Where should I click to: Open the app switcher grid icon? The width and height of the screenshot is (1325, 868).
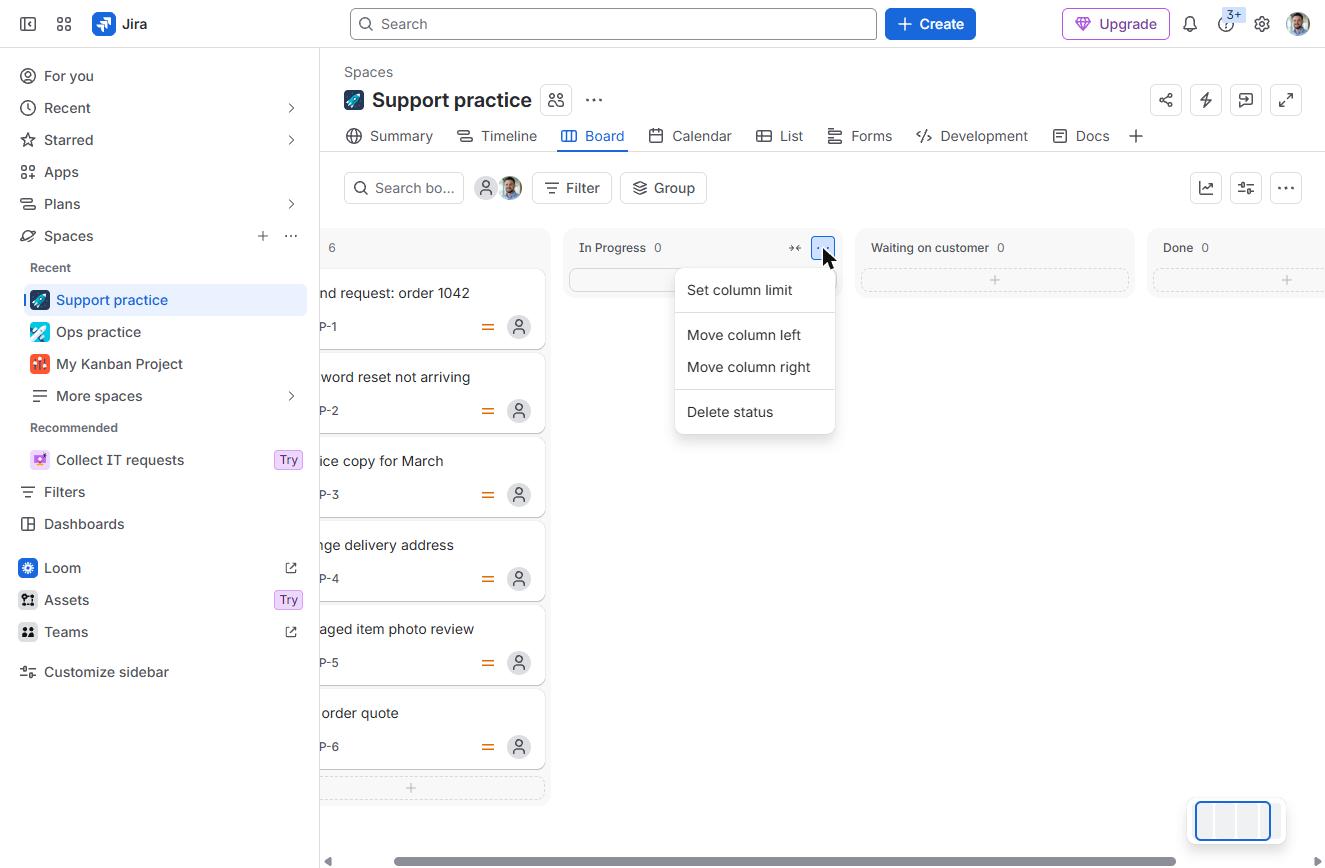64,24
